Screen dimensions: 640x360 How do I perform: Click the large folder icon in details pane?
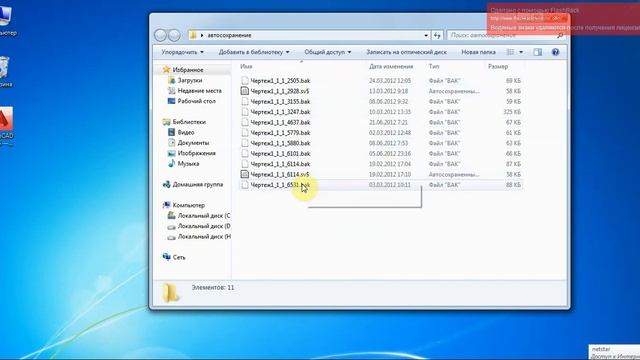(x=170, y=292)
